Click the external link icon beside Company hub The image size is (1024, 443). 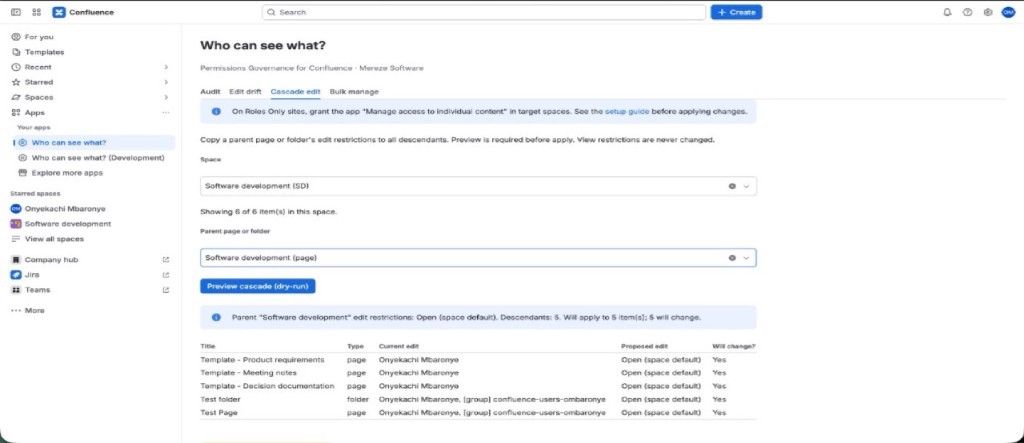[x=166, y=260]
